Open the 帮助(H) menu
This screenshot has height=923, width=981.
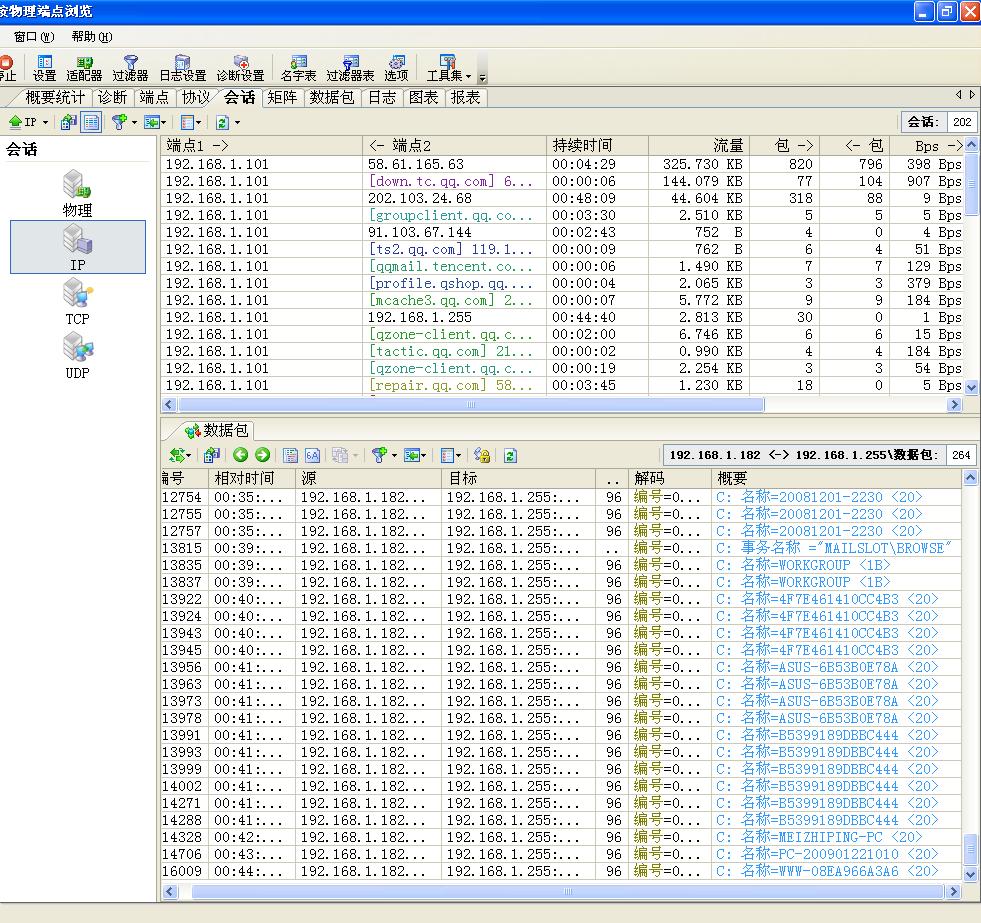point(91,36)
